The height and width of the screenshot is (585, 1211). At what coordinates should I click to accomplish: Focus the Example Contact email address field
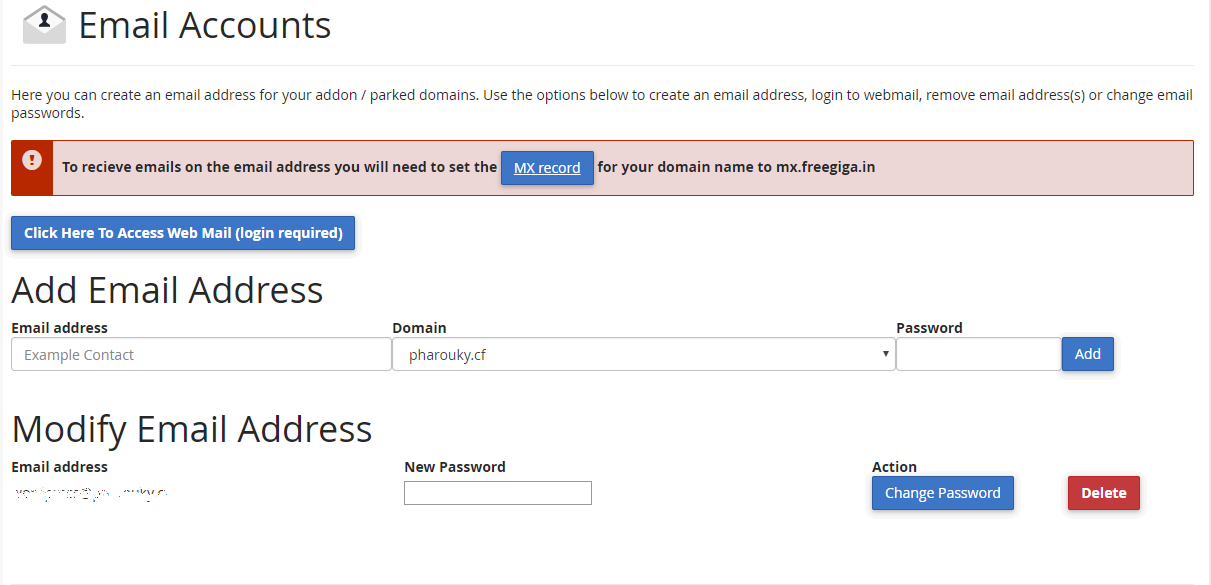point(201,354)
